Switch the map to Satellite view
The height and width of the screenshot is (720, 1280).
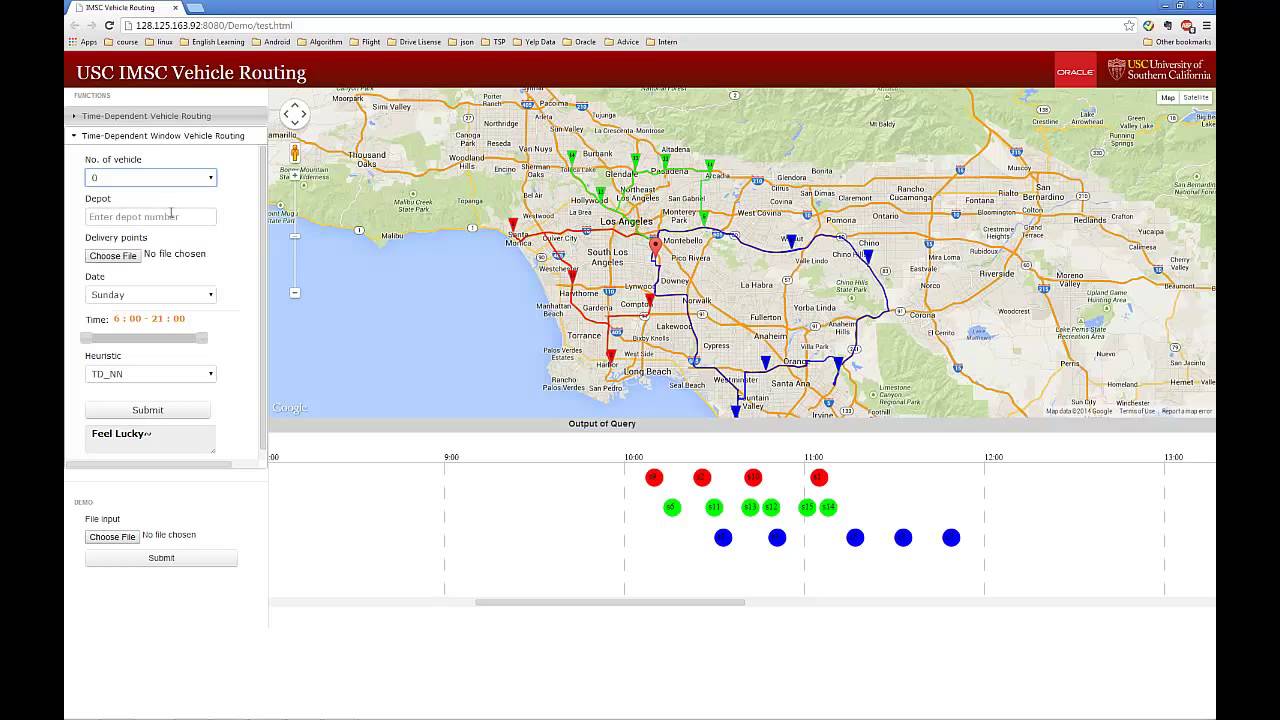[1195, 98]
